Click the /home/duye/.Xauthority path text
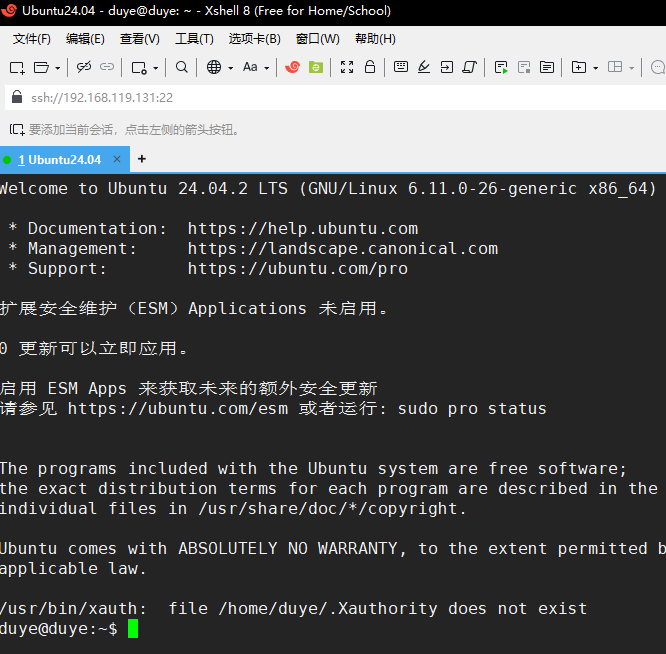This screenshot has width=666, height=654. click(328, 609)
